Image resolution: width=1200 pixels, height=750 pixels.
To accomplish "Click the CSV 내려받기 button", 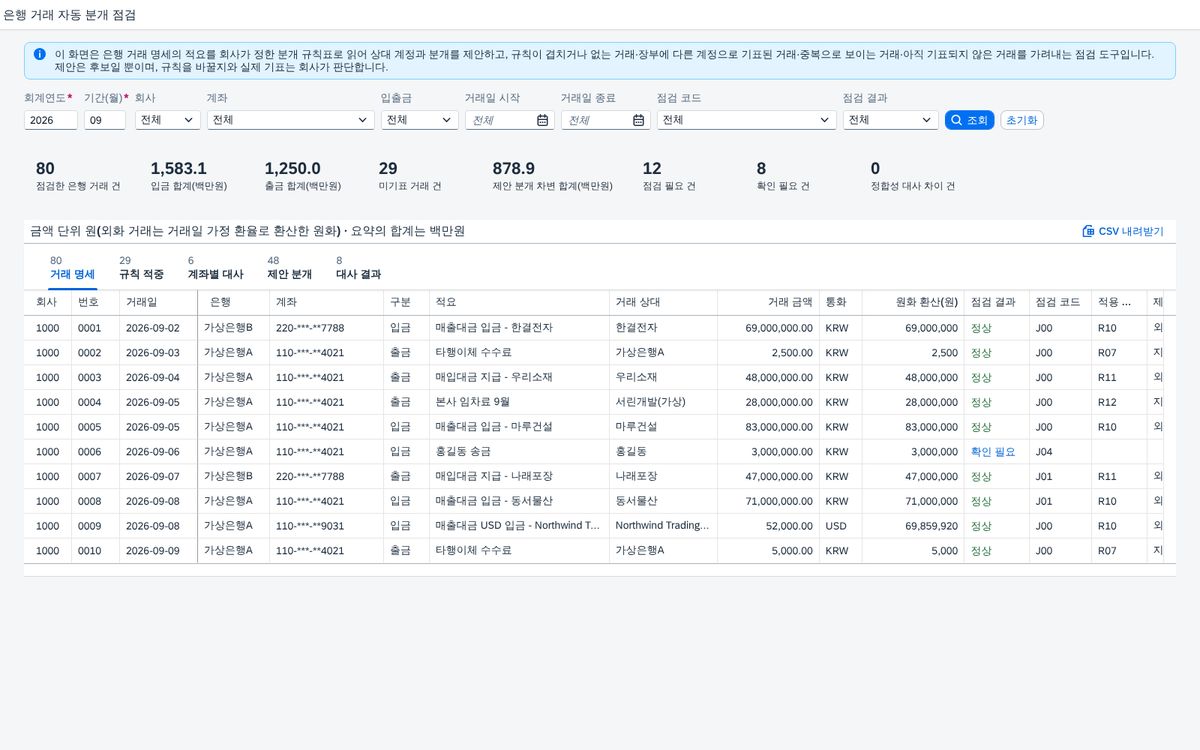I will coord(1123,231).
